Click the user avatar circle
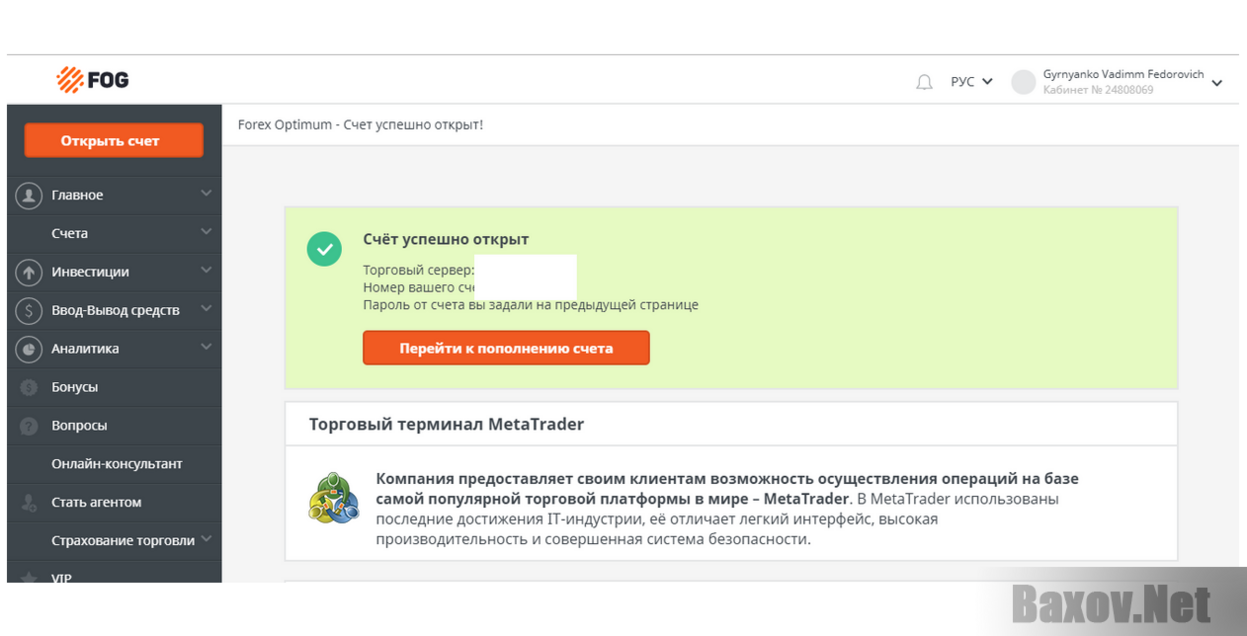Image resolution: width=1247 pixels, height=636 pixels. pos(1023,82)
